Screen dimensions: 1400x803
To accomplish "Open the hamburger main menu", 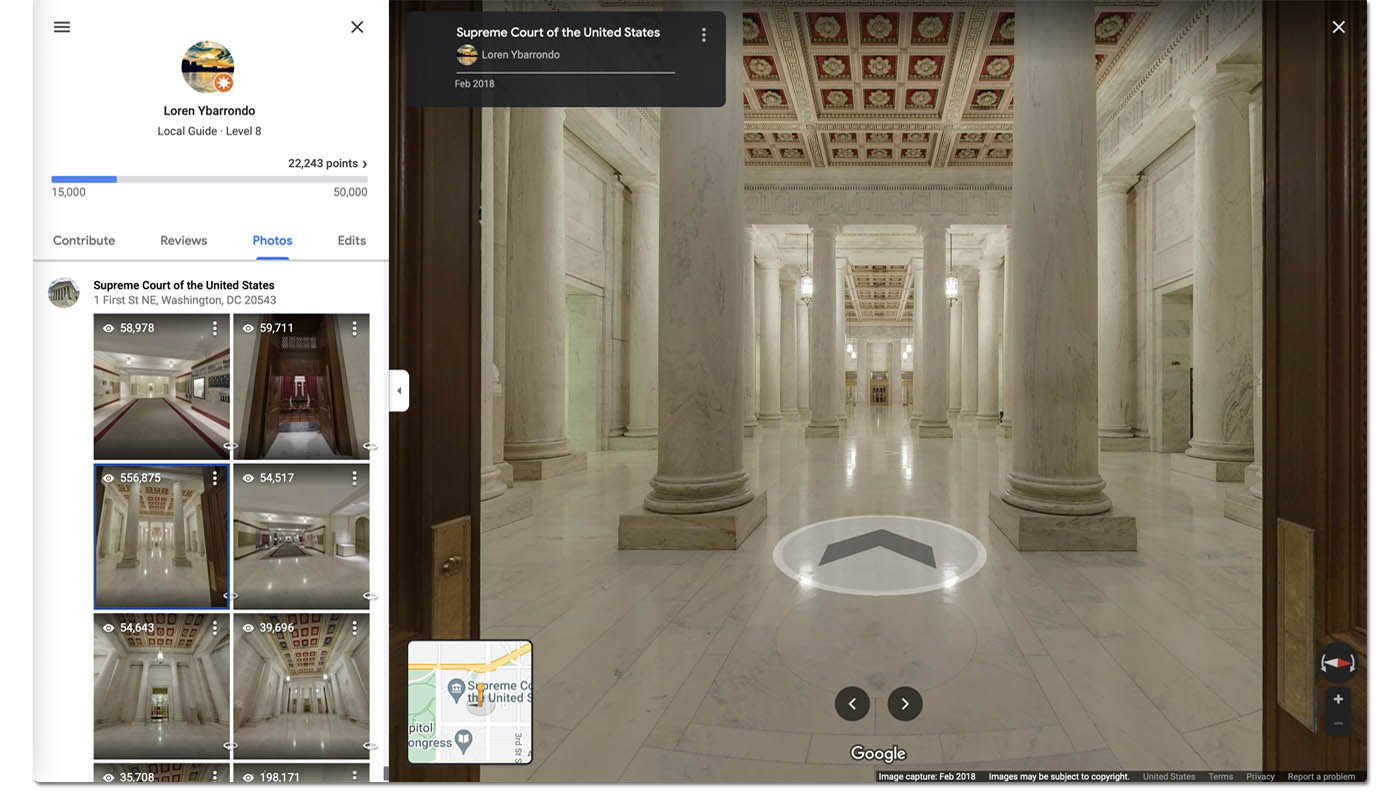I will (62, 27).
